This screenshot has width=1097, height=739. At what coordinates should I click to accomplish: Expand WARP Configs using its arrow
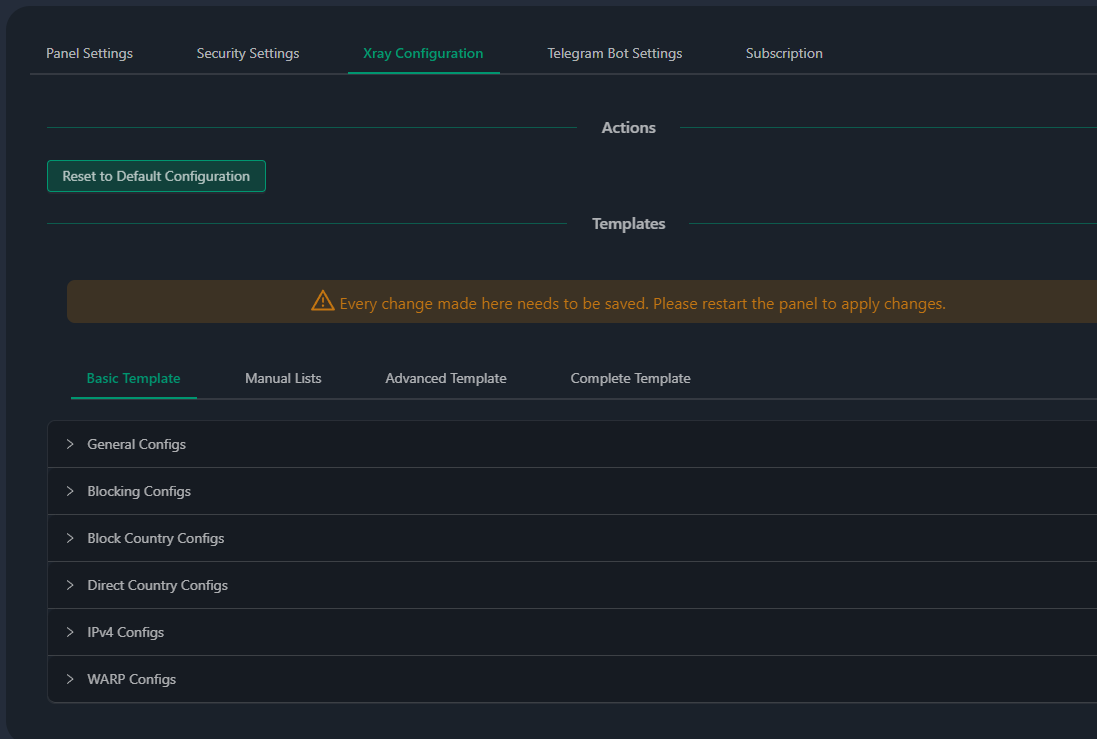[x=70, y=679]
